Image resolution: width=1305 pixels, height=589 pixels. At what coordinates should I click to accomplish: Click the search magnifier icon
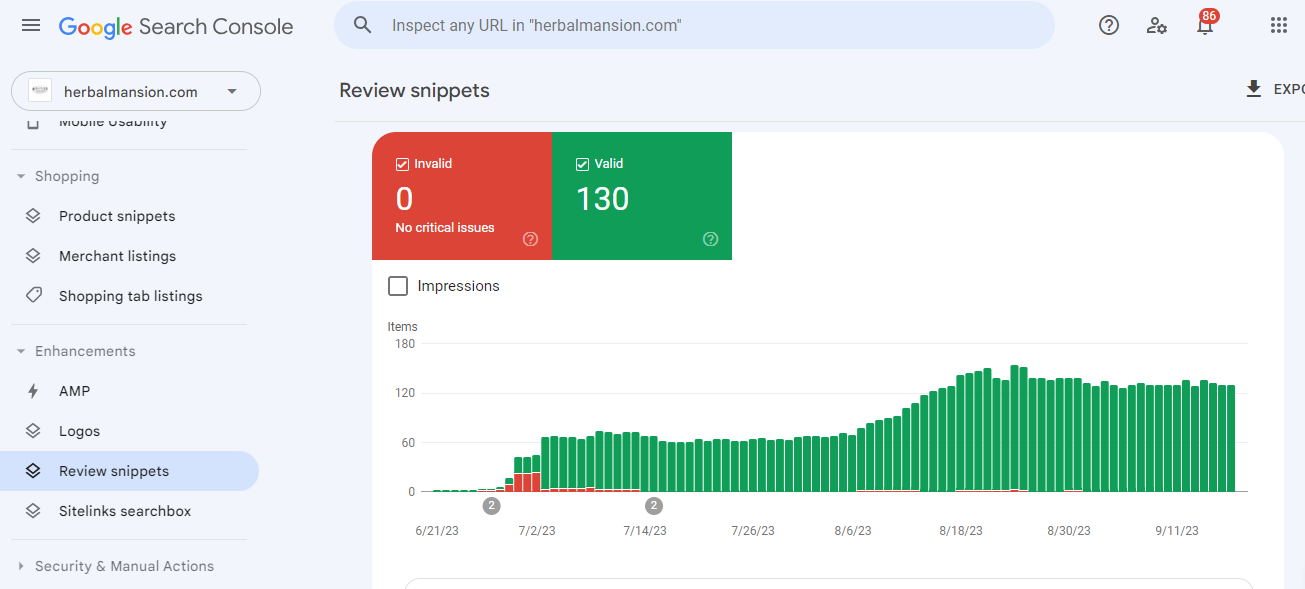[x=363, y=25]
